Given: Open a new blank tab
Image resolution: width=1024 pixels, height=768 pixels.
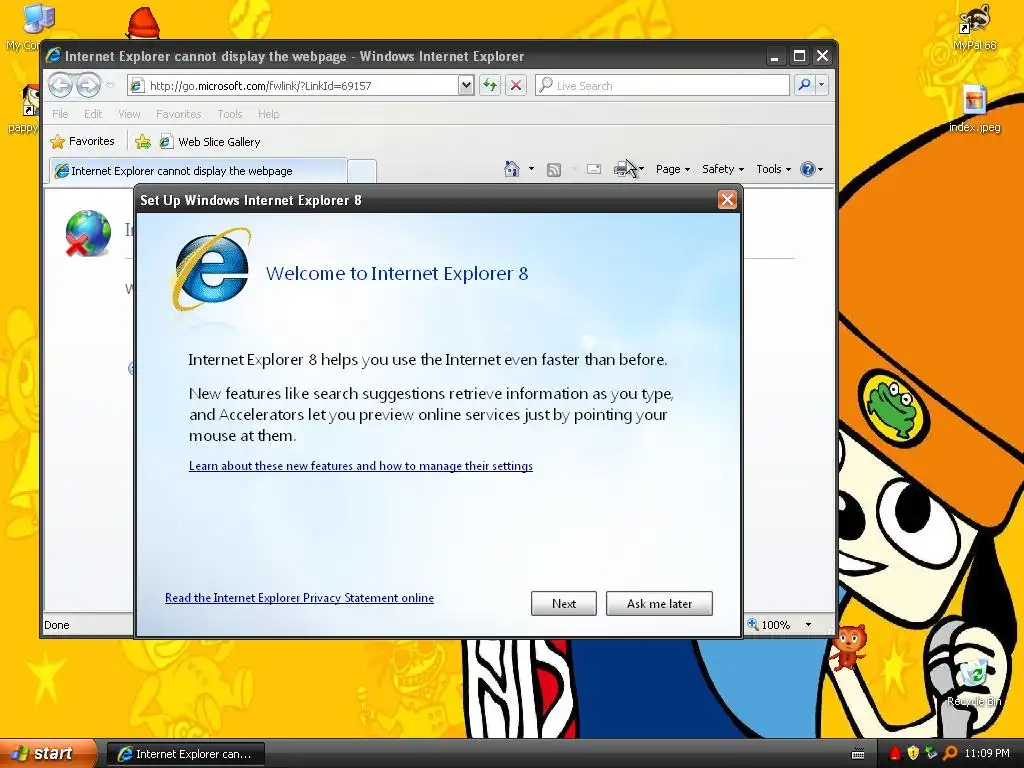Looking at the screenshot, I should (362, 171).
